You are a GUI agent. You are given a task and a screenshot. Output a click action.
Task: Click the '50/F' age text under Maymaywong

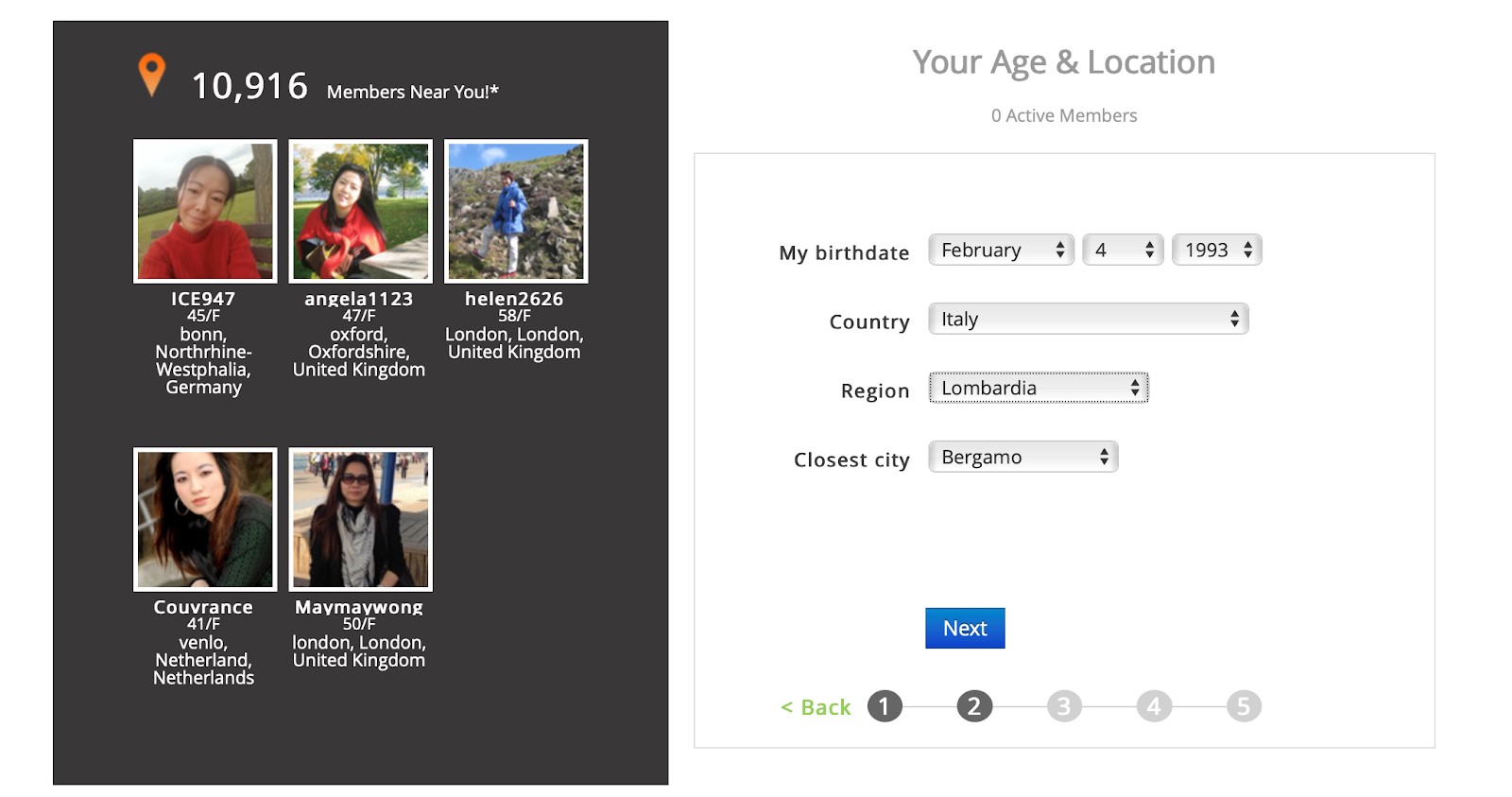point(359,624)
